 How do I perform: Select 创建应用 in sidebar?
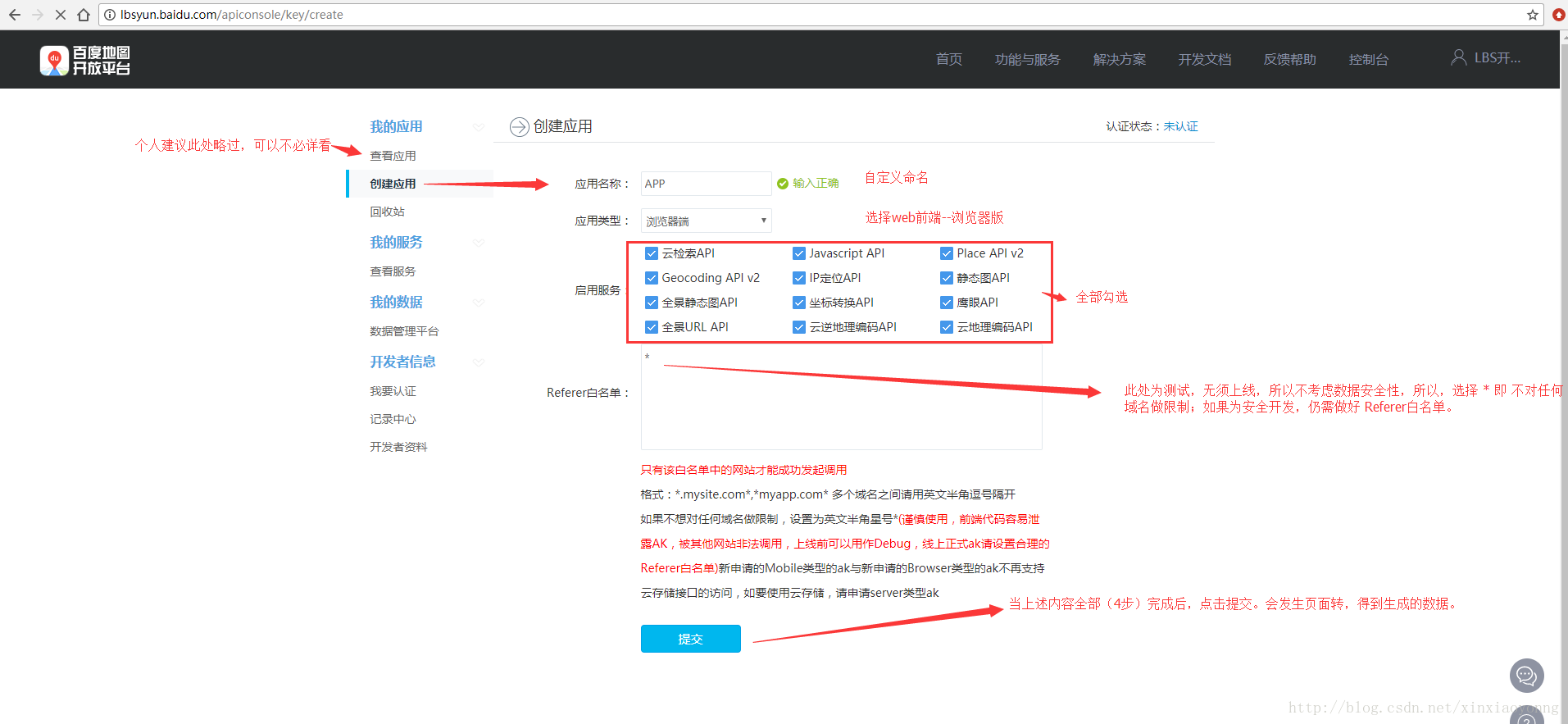(393, 184)
